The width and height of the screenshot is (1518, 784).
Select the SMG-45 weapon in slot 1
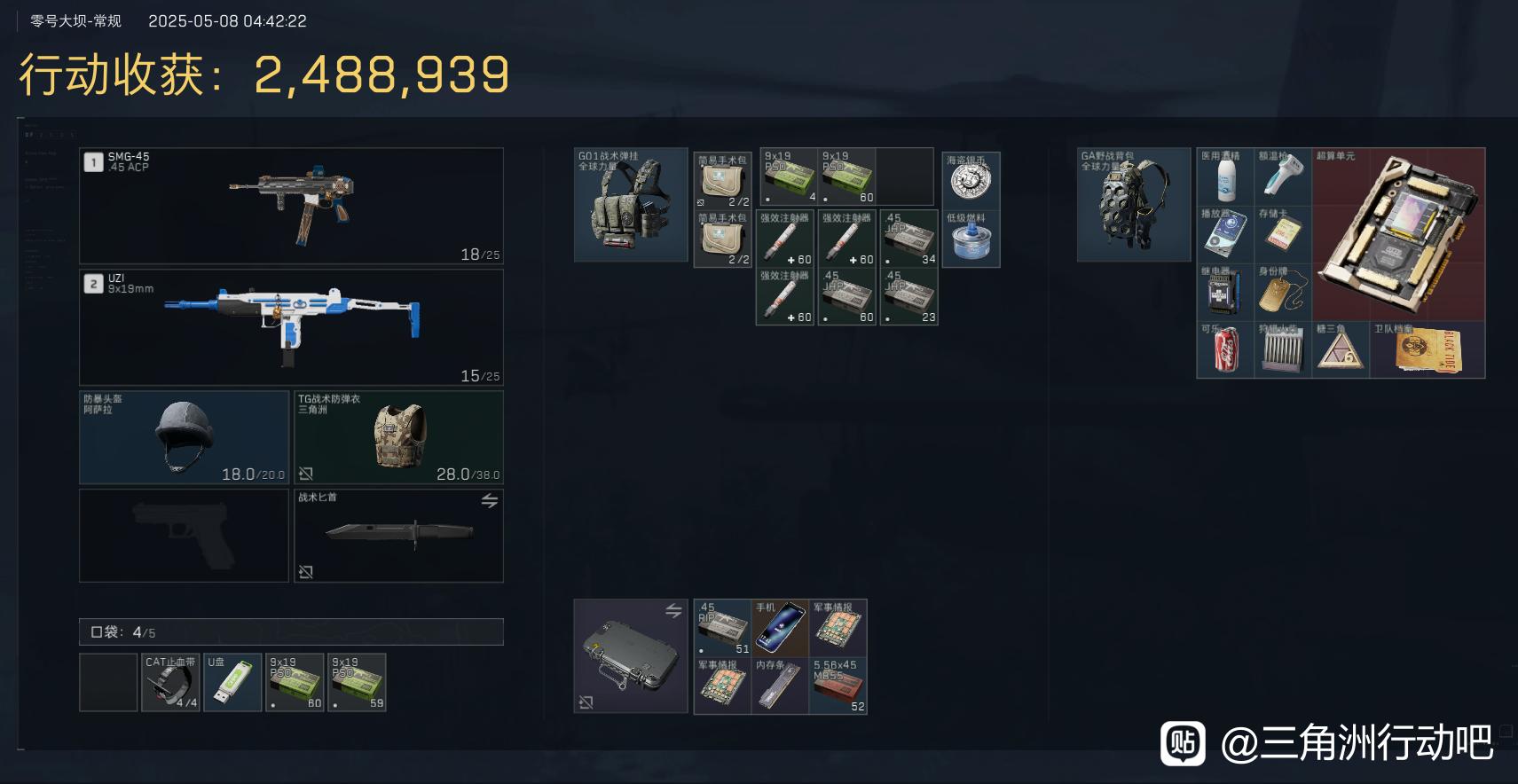[x=291, y=206]
